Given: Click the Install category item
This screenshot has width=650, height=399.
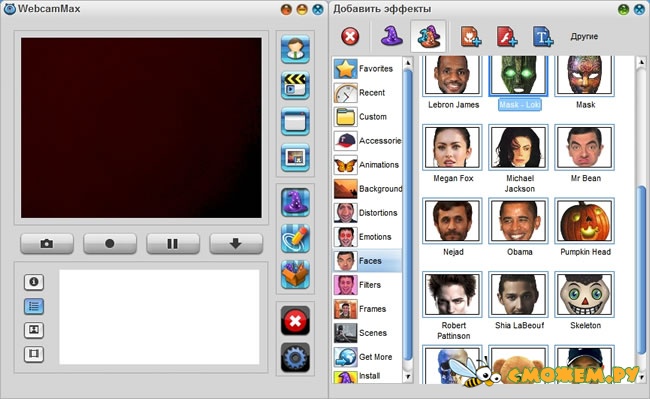Looking at the screenshot, I should point(367,376).
